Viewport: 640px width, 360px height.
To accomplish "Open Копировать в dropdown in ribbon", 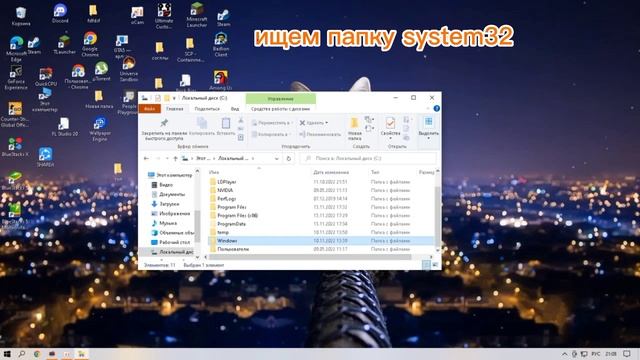I will pos(271,134).
